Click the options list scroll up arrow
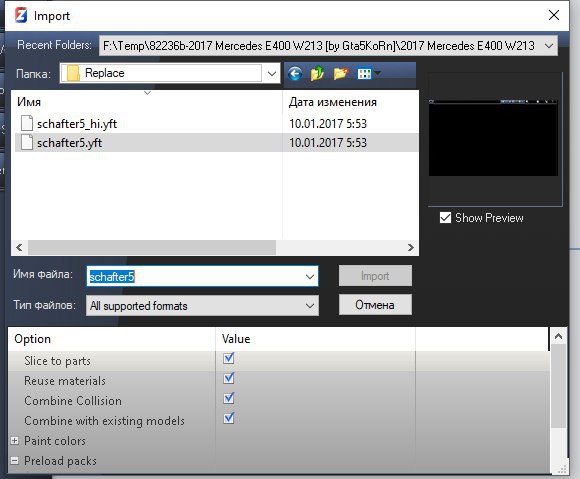580x479 pixels. pos(559,336)
